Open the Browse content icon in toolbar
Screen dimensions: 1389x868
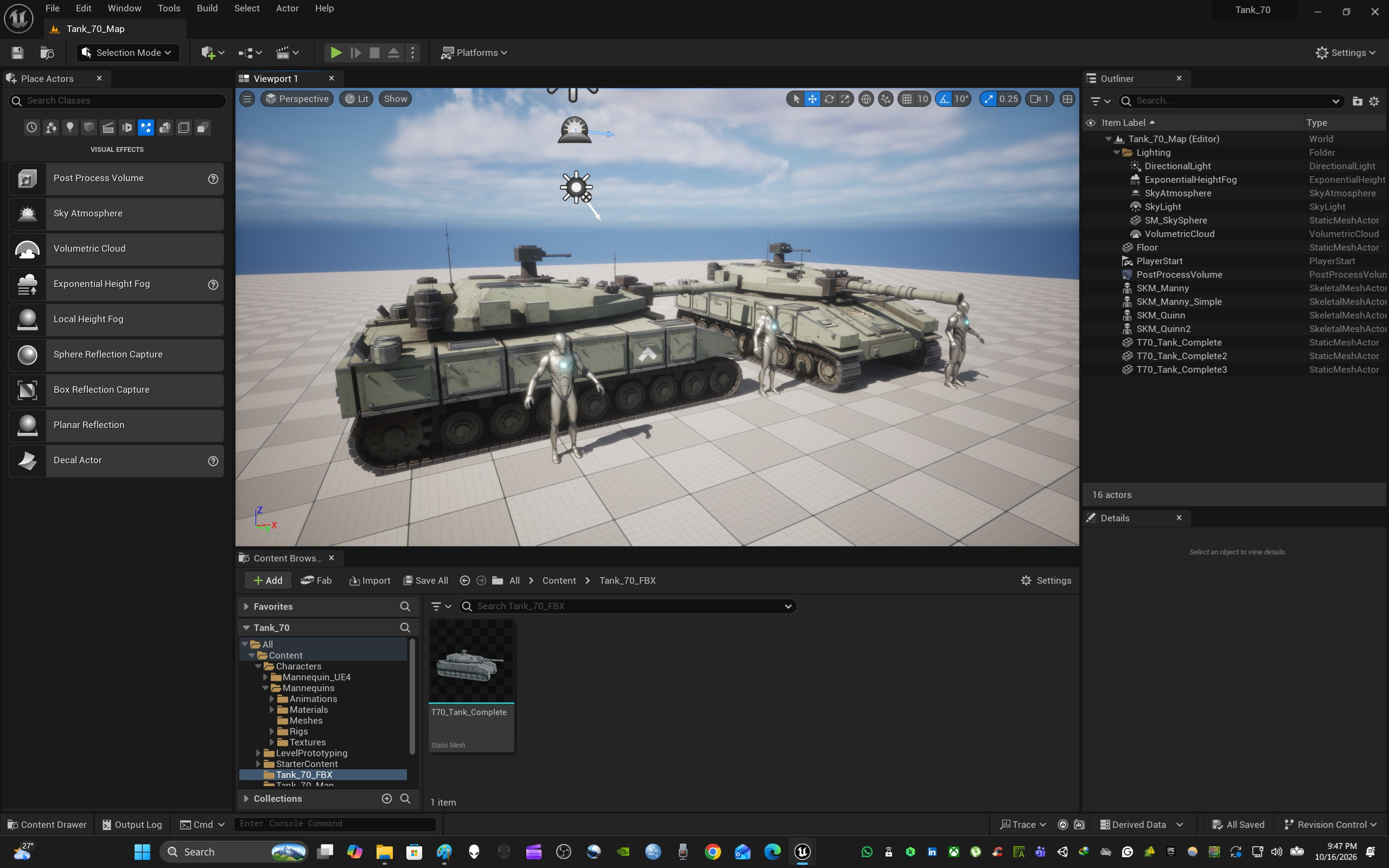(47, 53)
